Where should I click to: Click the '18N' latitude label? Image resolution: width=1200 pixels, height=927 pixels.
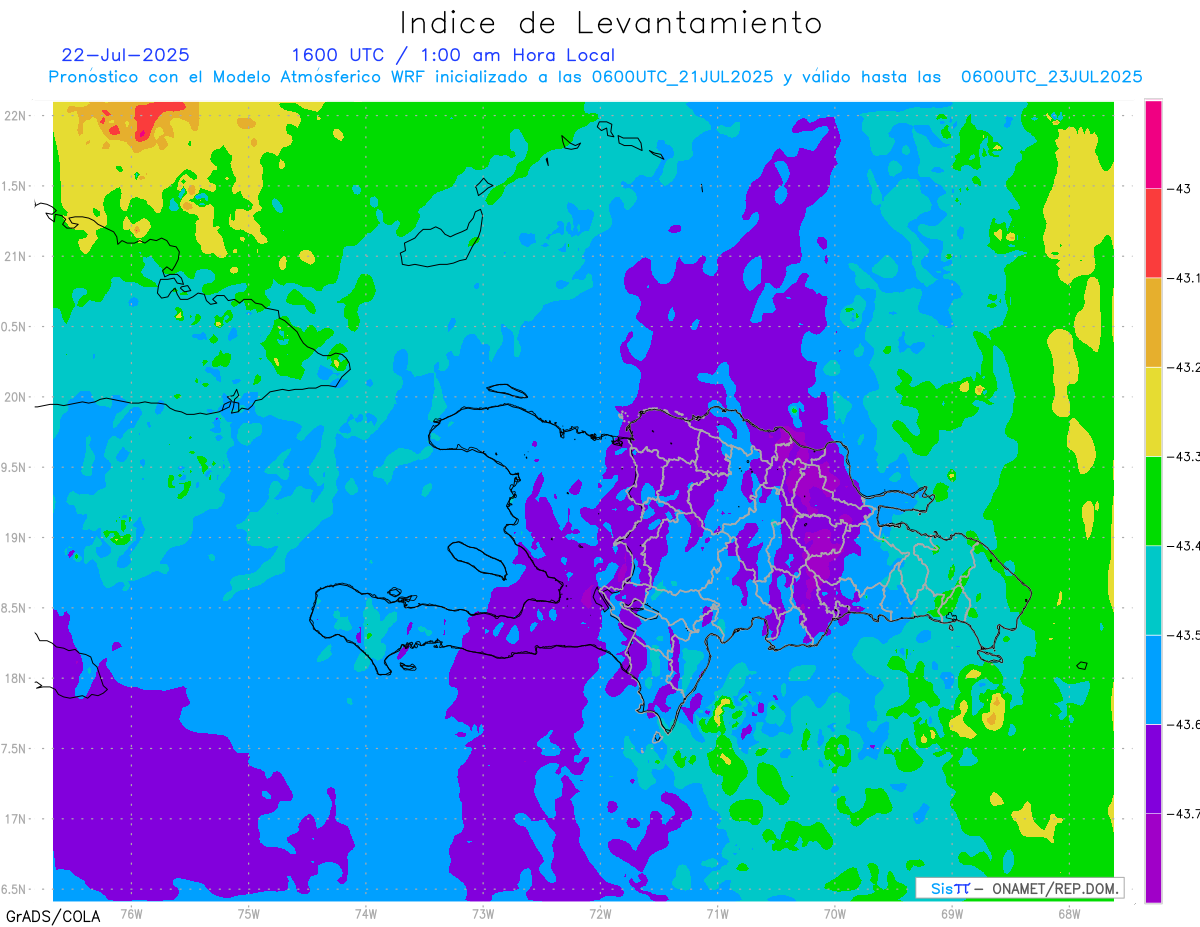tap(16, 678)
